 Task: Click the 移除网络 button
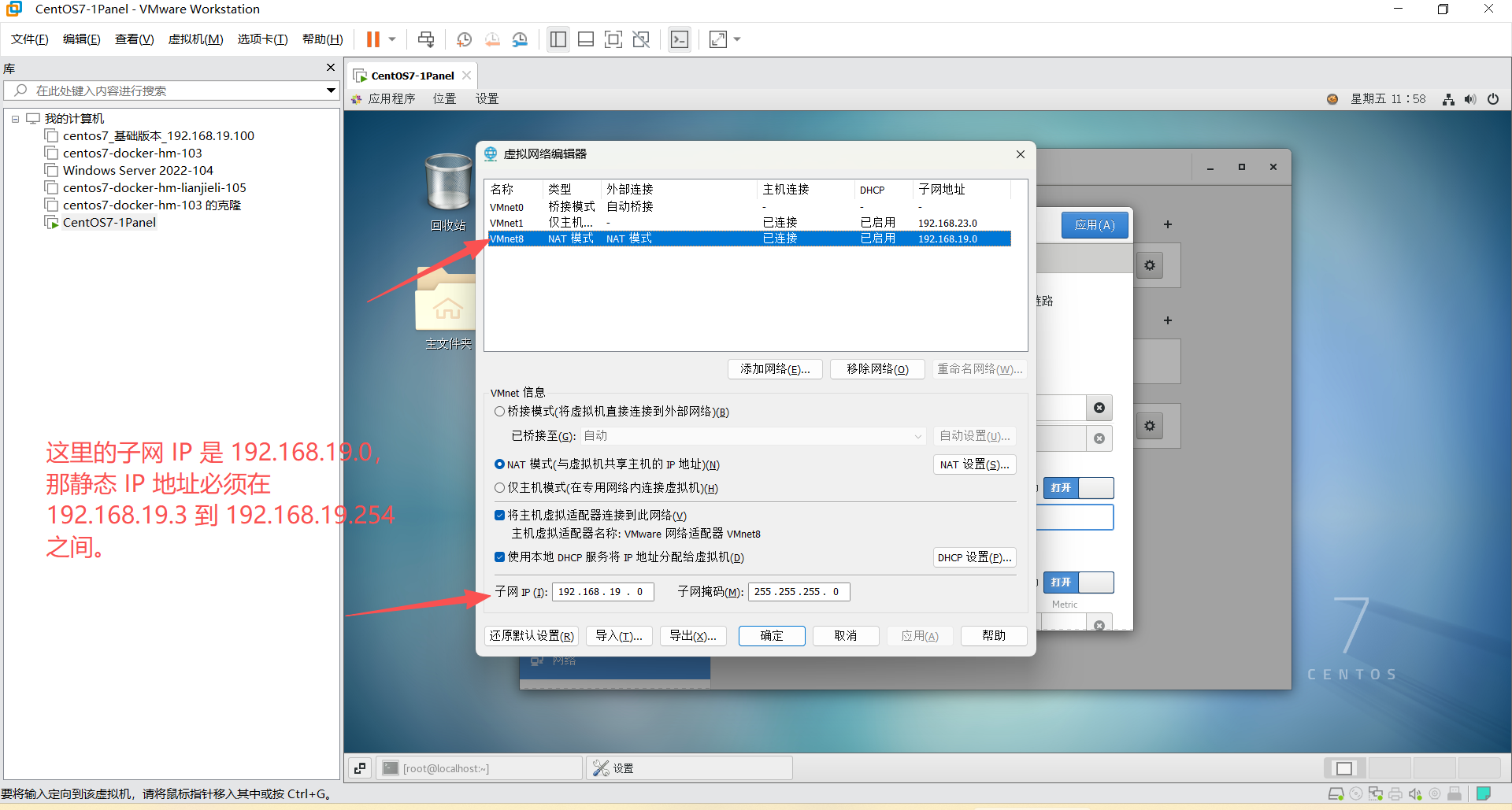pyautogui.click(x=877, y=369)
